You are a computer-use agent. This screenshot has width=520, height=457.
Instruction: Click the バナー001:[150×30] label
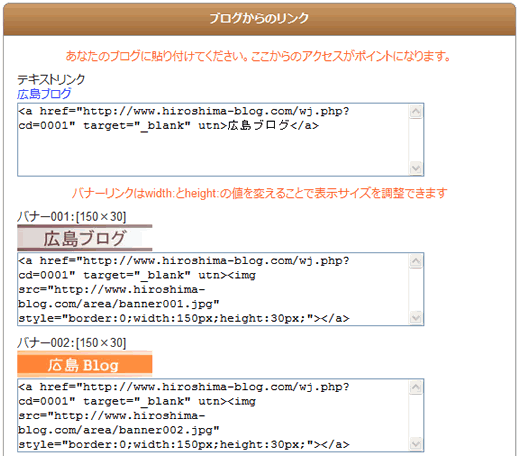(x=72, y=217)
